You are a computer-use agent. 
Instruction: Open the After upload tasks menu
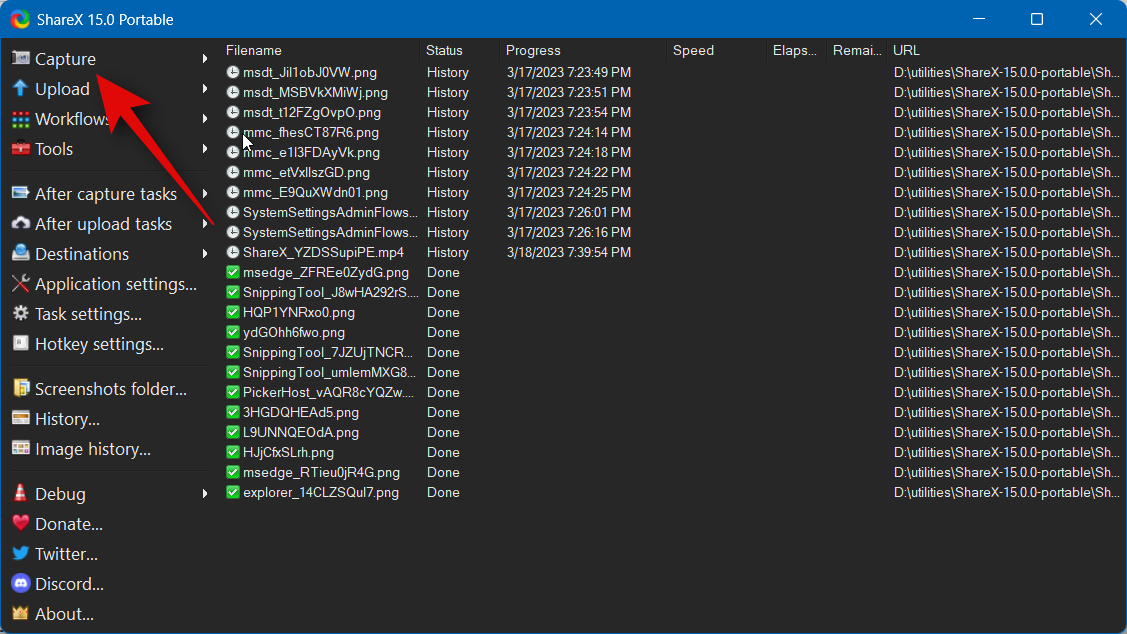103,224
